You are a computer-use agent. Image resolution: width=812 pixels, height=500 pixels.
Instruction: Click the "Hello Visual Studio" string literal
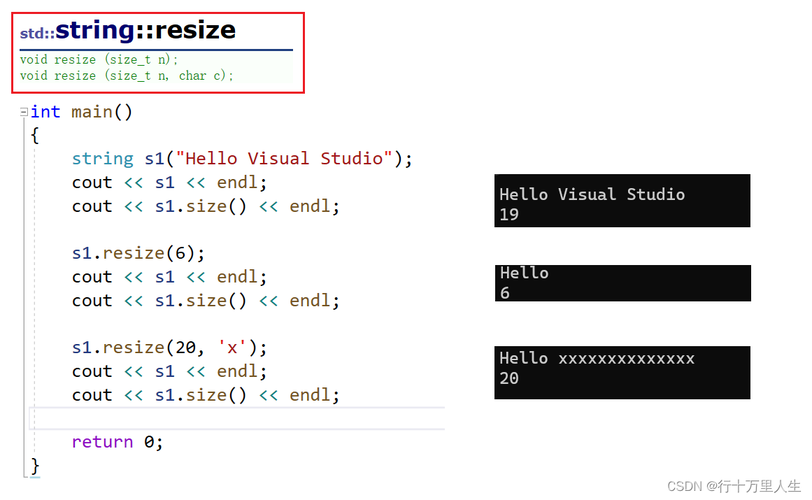tap(284, 158)
